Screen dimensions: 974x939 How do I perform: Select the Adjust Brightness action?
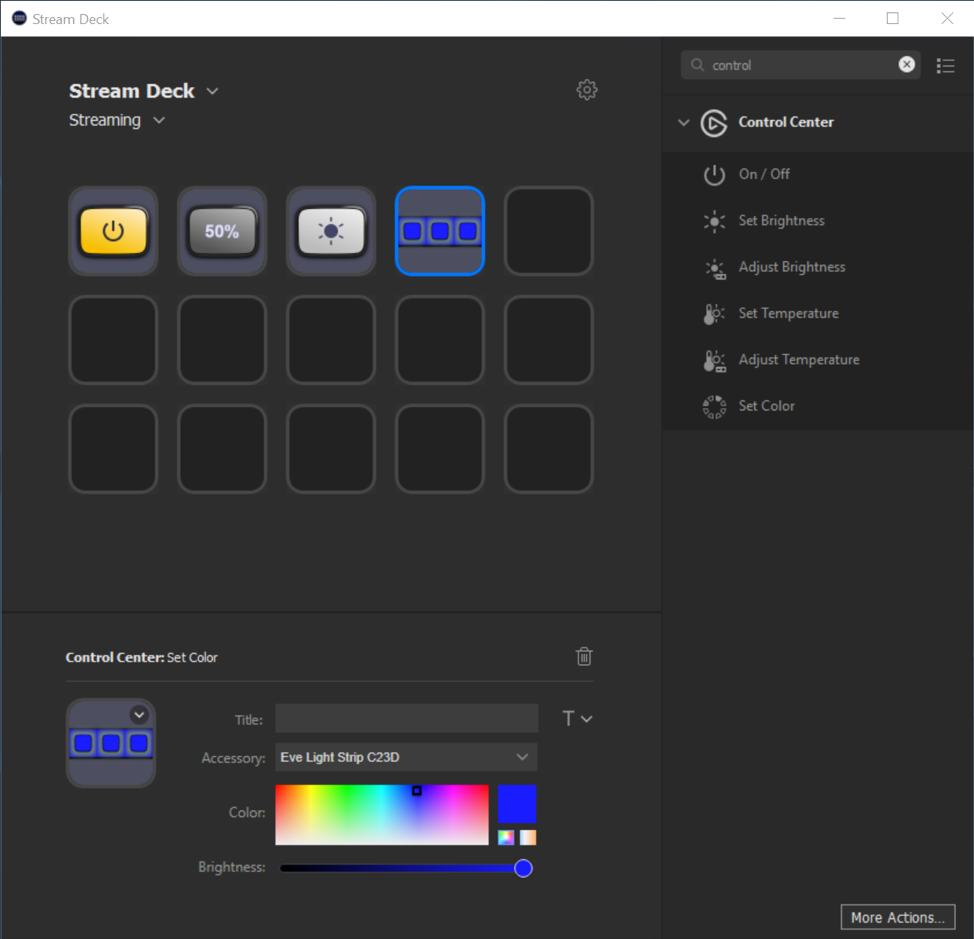click(792, 267)
